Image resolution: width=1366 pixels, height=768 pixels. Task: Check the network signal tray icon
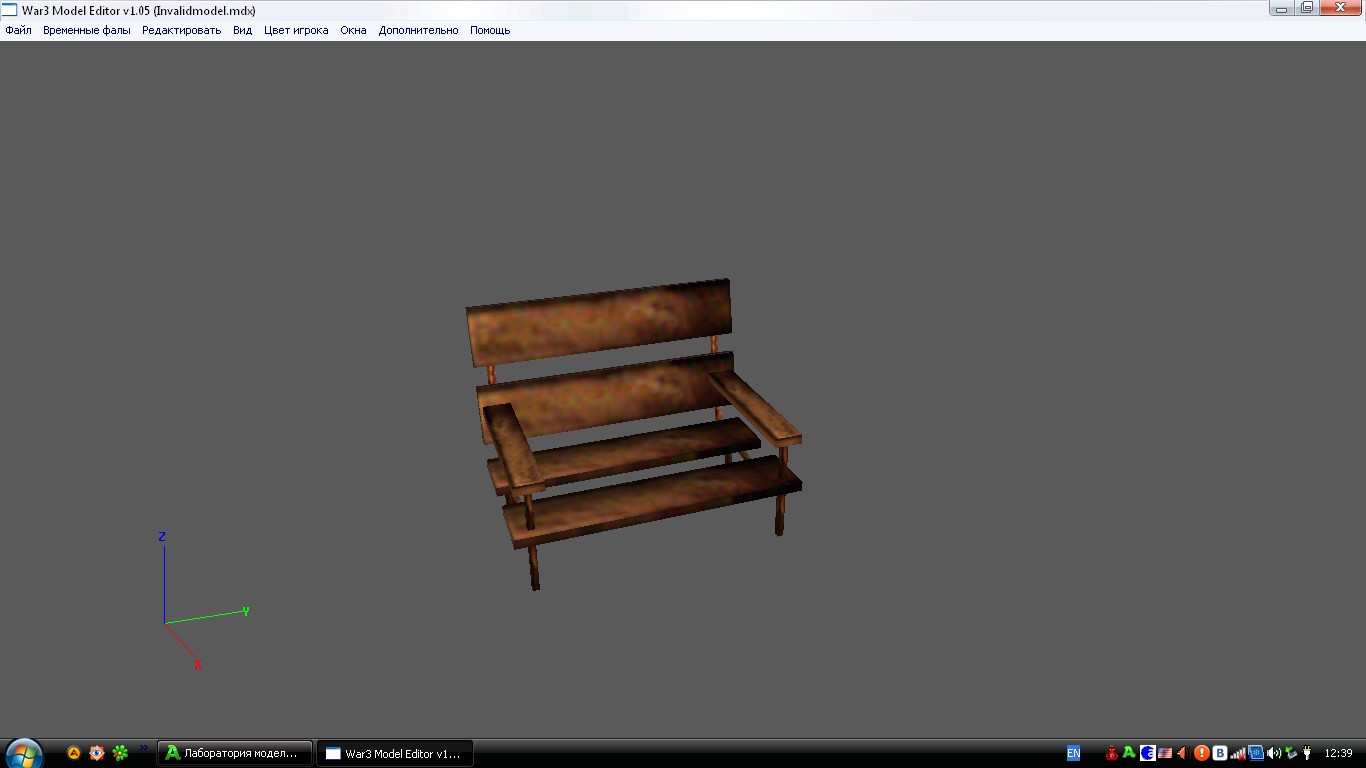click(1238, 753)
